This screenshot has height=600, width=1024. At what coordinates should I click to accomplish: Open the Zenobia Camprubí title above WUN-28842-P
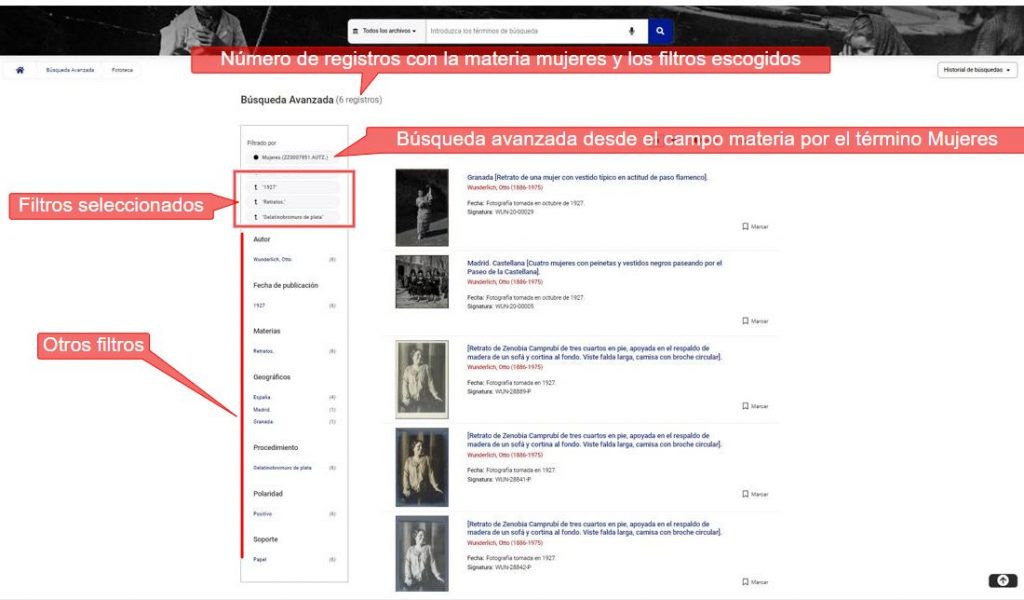594,528
